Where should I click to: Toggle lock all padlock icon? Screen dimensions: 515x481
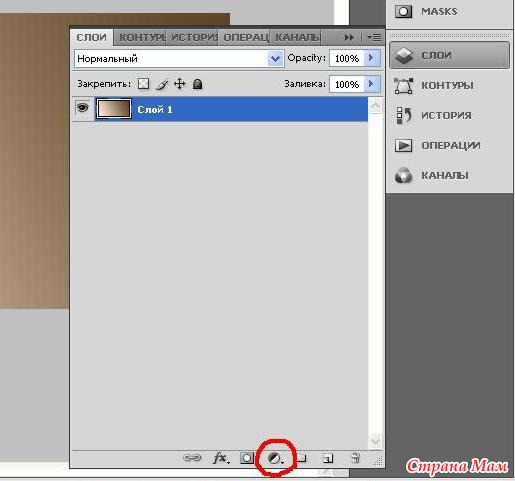pos(197,84)
